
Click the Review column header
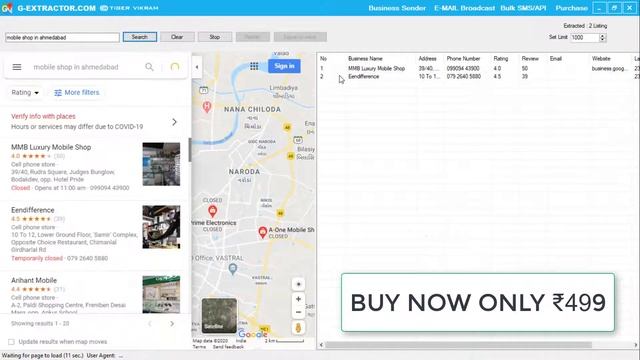[x=530, y=59]
